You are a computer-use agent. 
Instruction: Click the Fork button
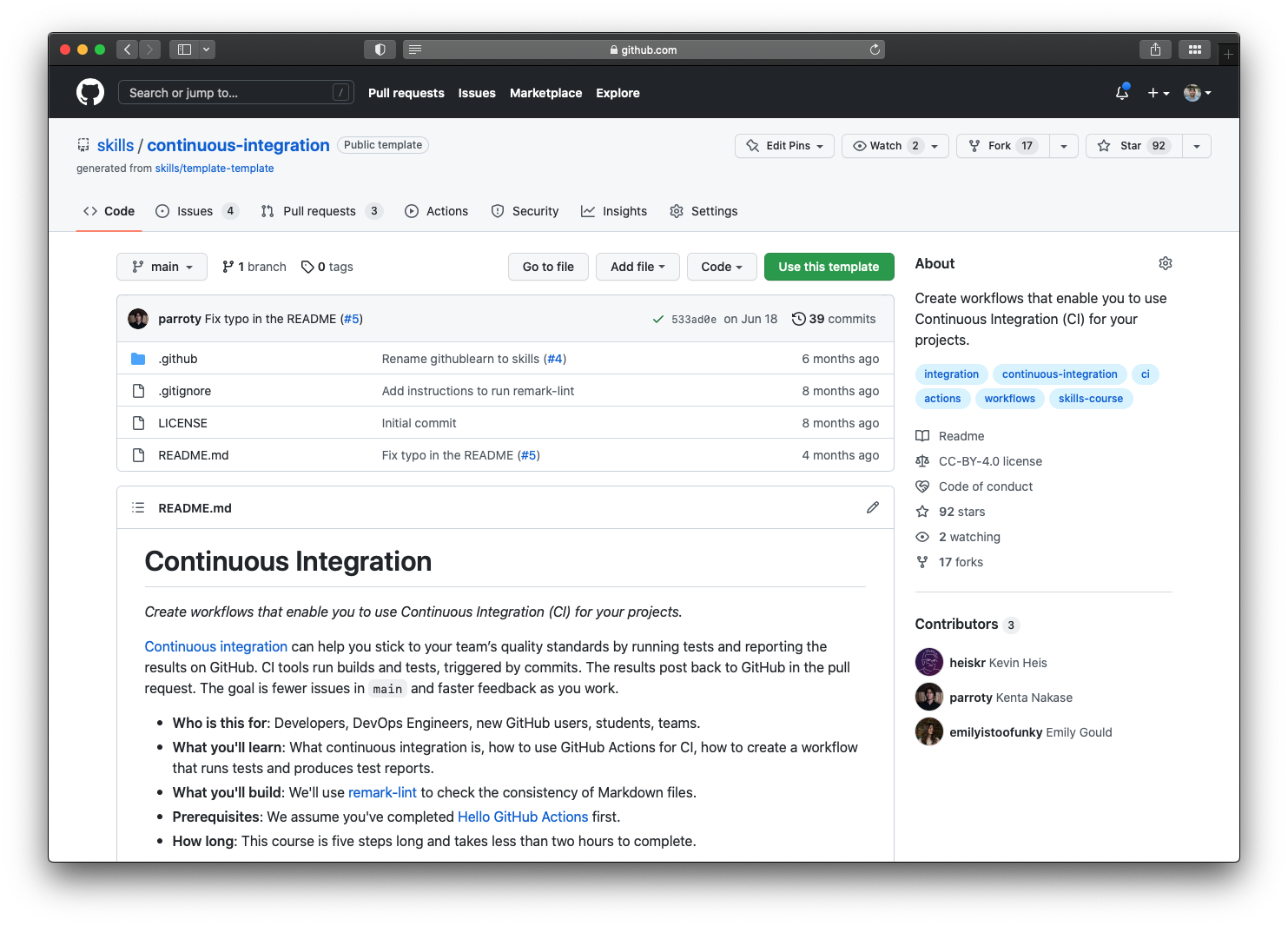pyautogui.click(x=1003, y=146)
